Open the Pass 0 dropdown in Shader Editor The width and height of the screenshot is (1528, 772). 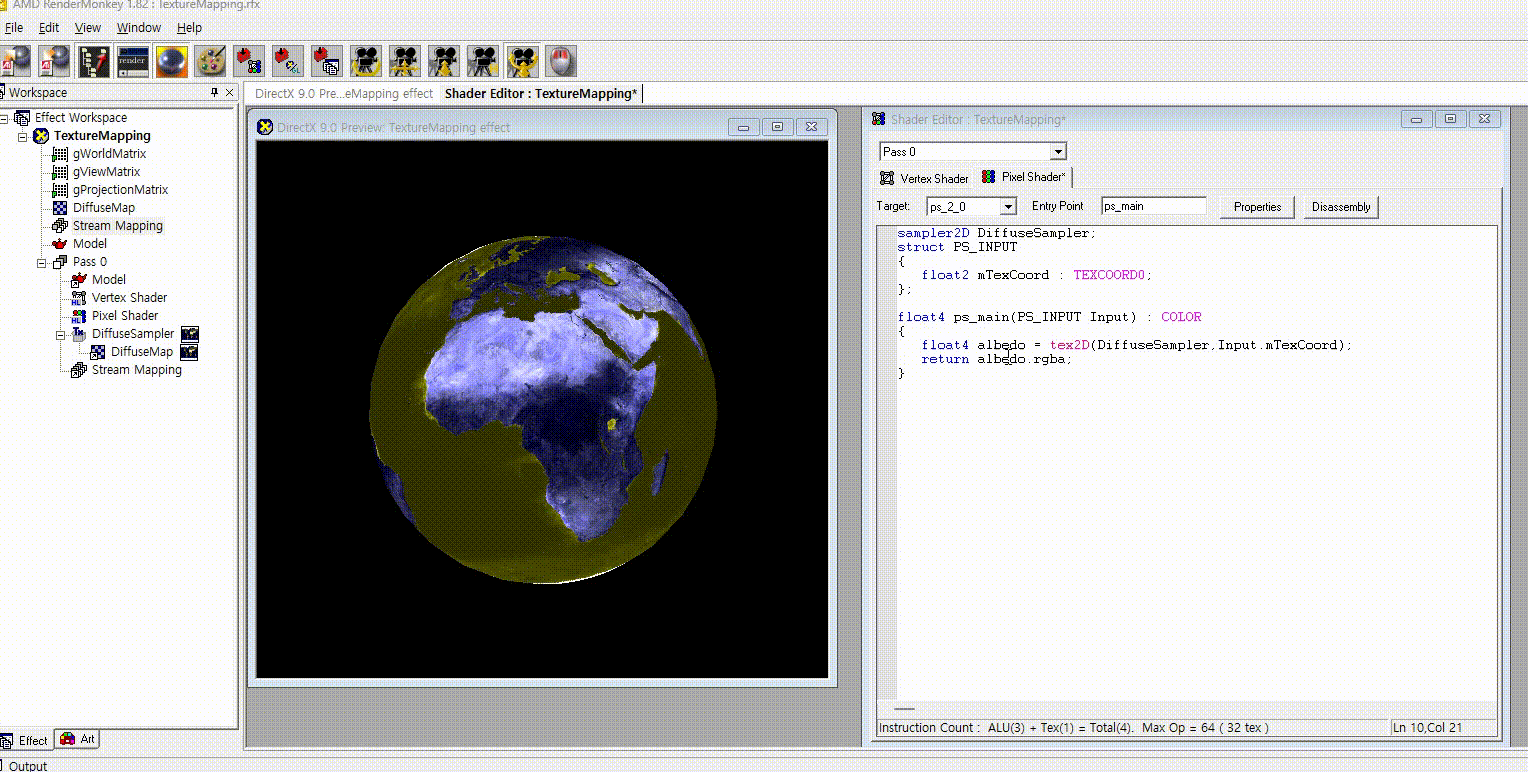coord(1059,152)
